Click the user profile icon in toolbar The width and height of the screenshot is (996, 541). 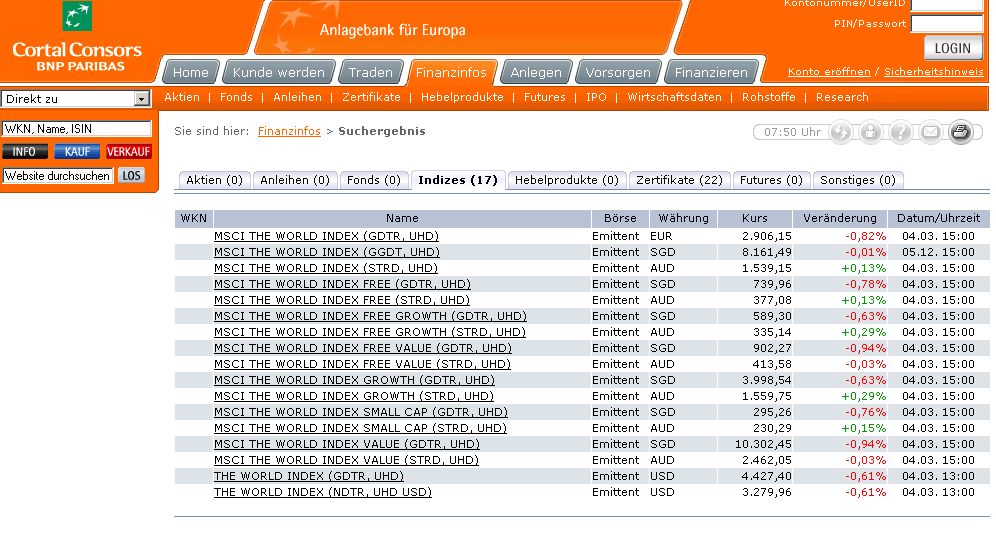coord(871,132)
